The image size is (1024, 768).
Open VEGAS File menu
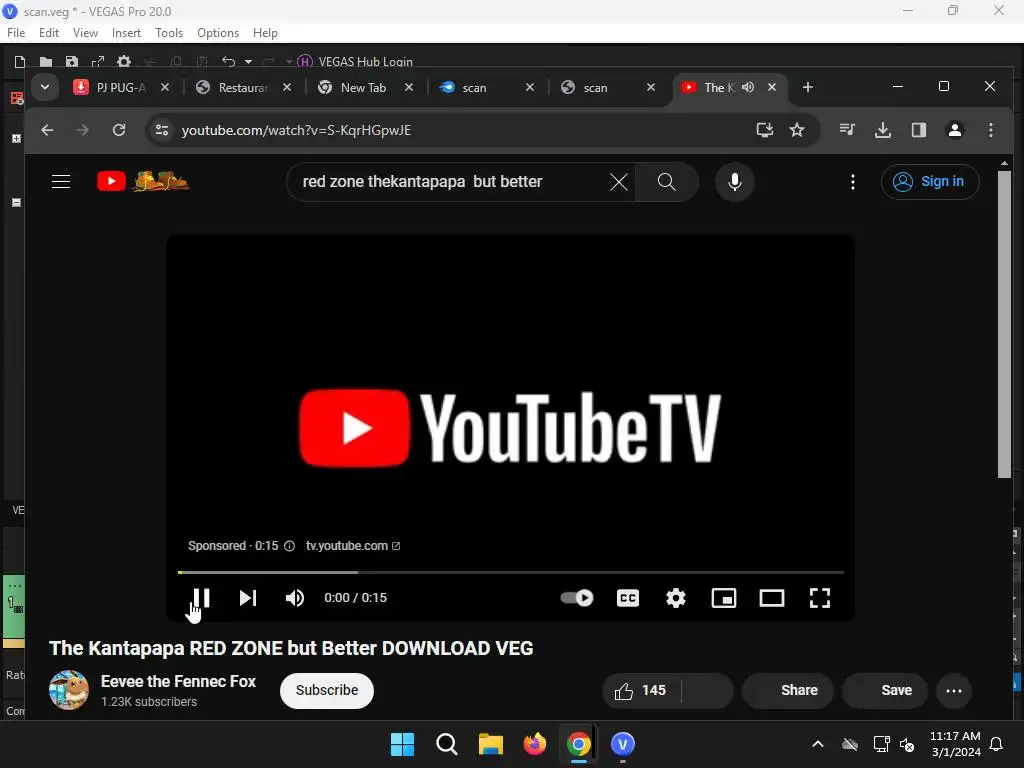(x=16, y=33)
